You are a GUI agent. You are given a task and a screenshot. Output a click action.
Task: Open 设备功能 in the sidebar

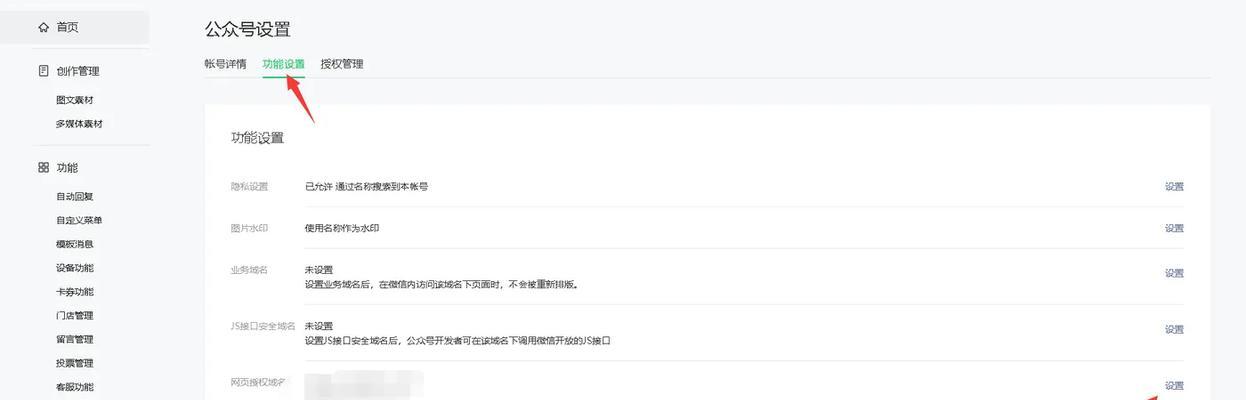(x=75, y=268)
